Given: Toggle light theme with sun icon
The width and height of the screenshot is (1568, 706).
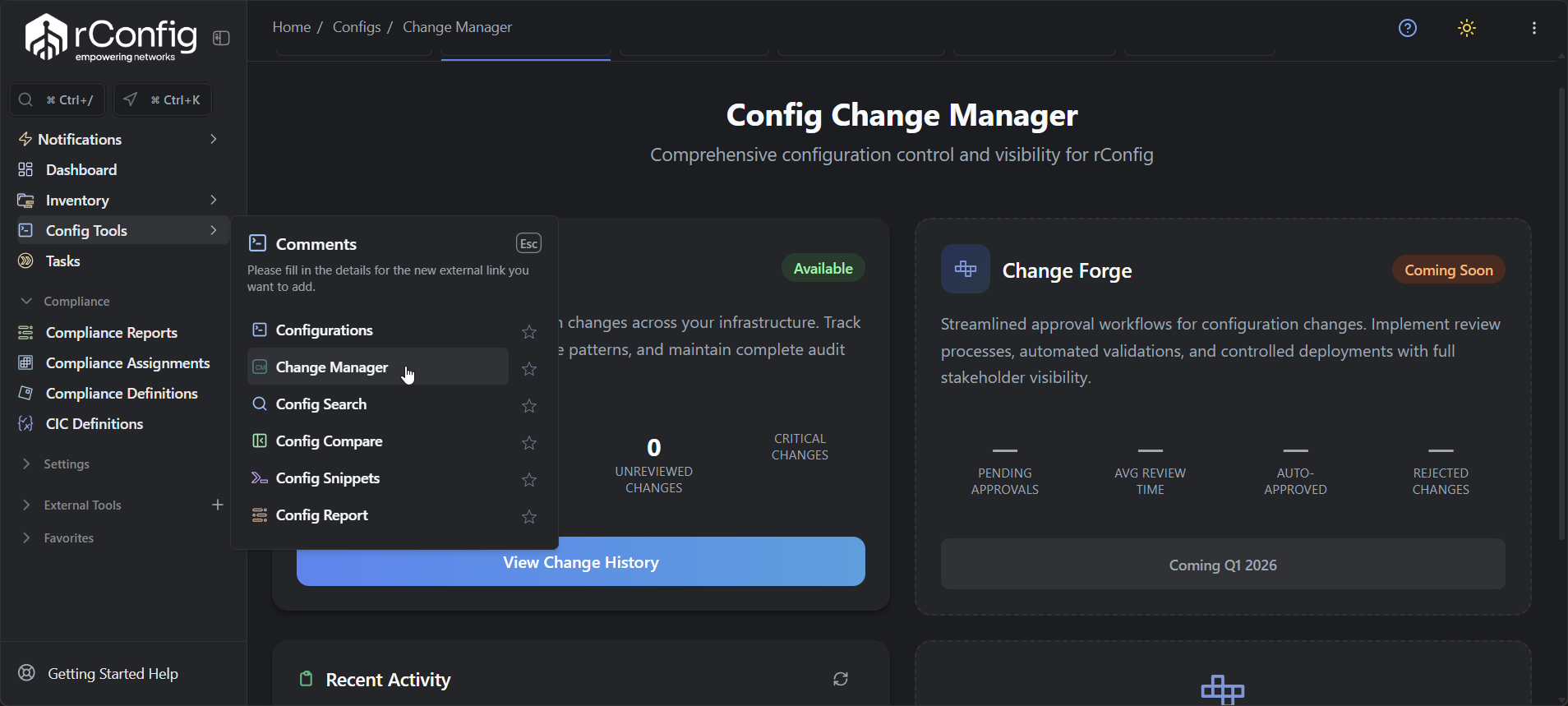Looking at the screenshot, I should [1467, 28].
